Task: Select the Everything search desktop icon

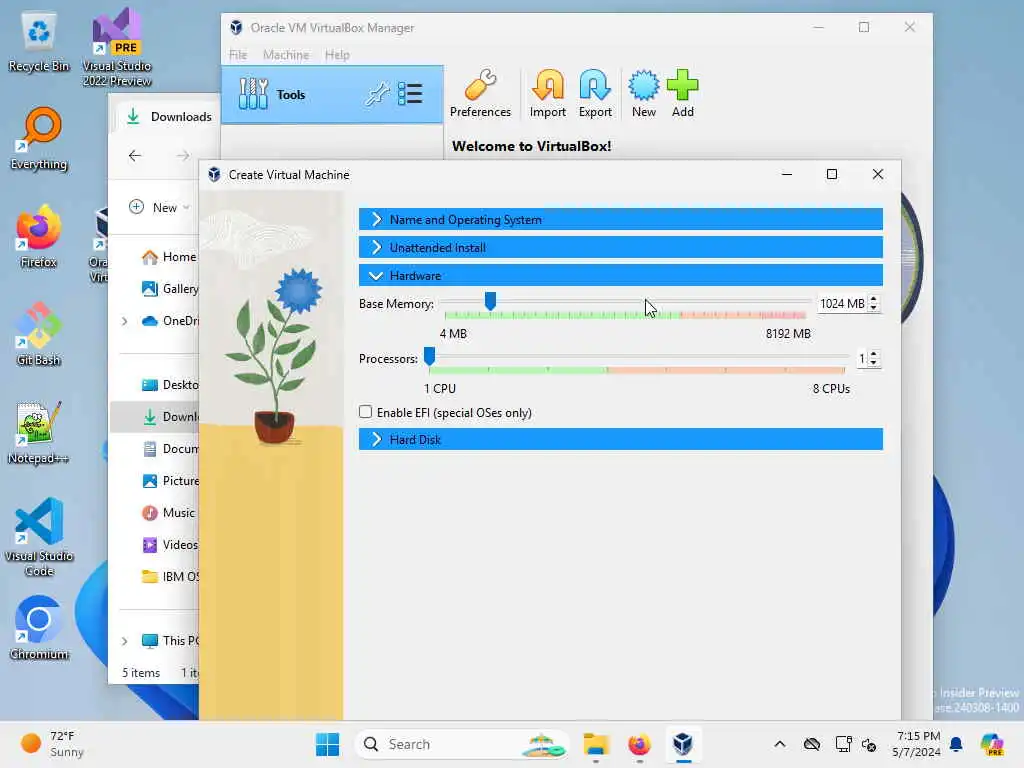Action: 39,139
